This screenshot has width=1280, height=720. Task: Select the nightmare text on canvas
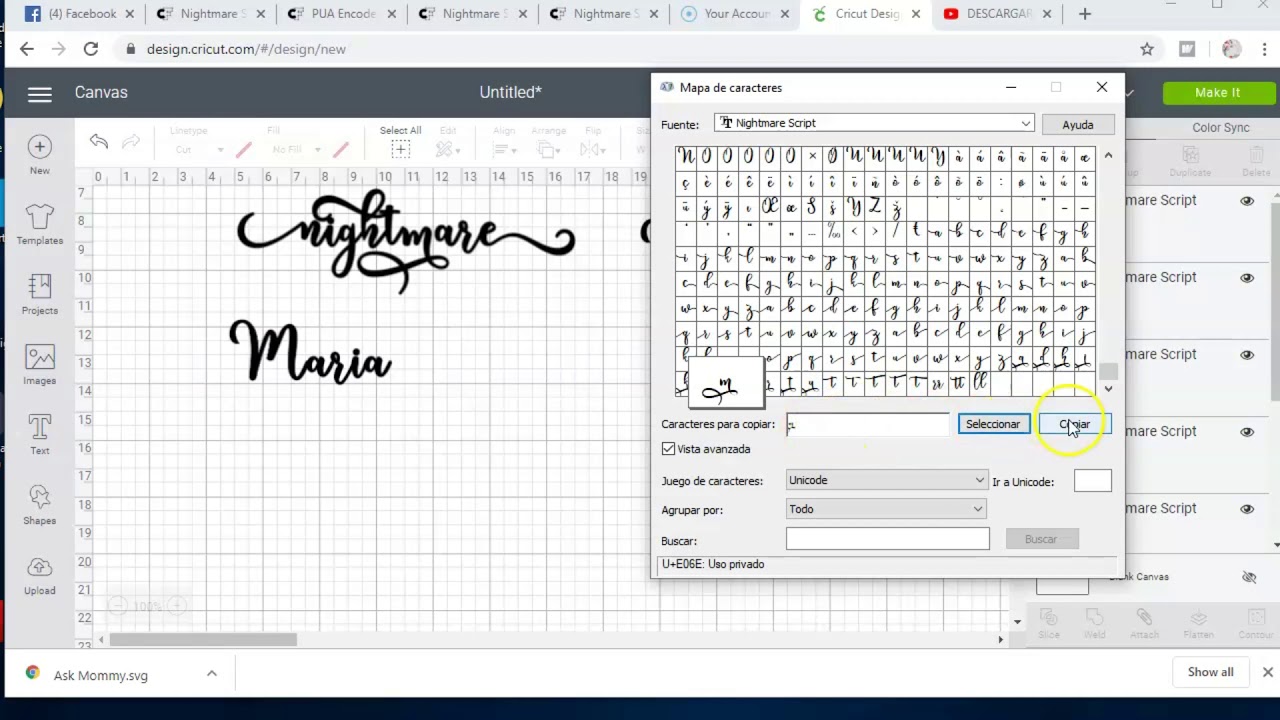pyautogui.click(x=405, y=241)
